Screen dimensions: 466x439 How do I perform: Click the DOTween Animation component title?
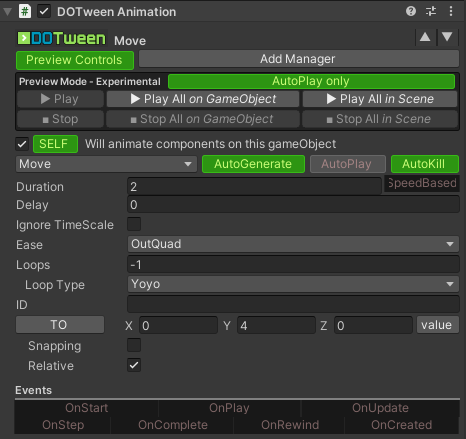(x=117, y=12)
